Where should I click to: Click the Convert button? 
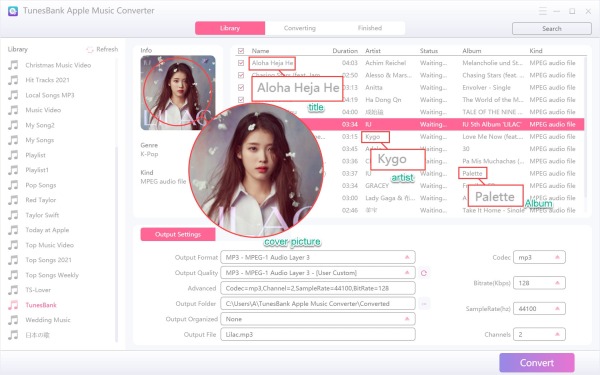click(x=537, y=363)
